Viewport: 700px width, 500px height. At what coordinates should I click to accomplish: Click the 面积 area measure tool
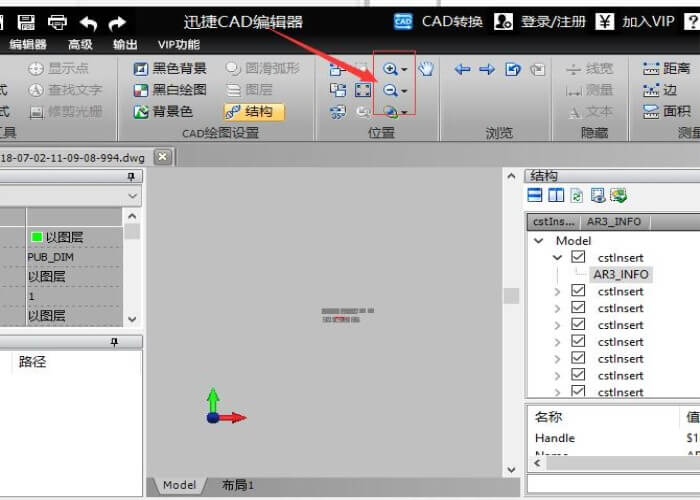point(667,111)
